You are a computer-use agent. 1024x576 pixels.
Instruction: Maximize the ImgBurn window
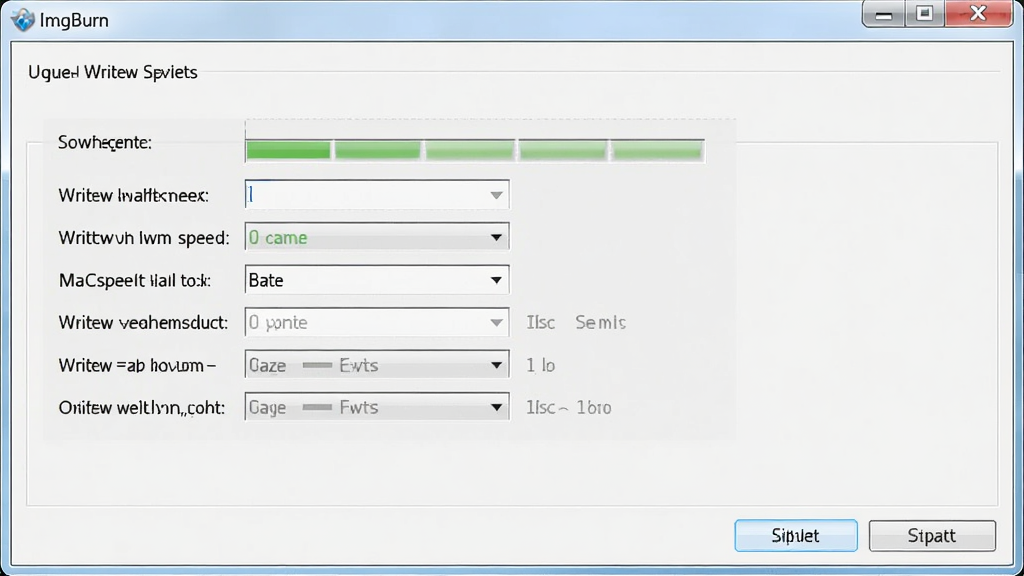[924, 14]
